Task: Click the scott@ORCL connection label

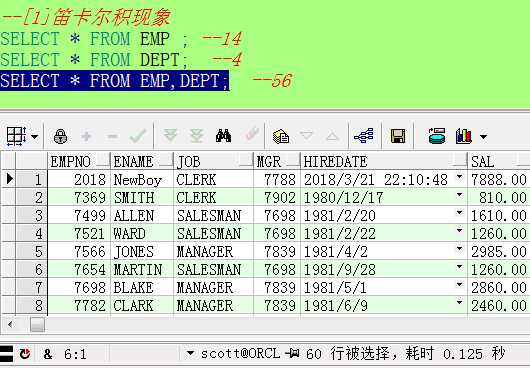Action: pyautogui.click(x=240, y=353)
